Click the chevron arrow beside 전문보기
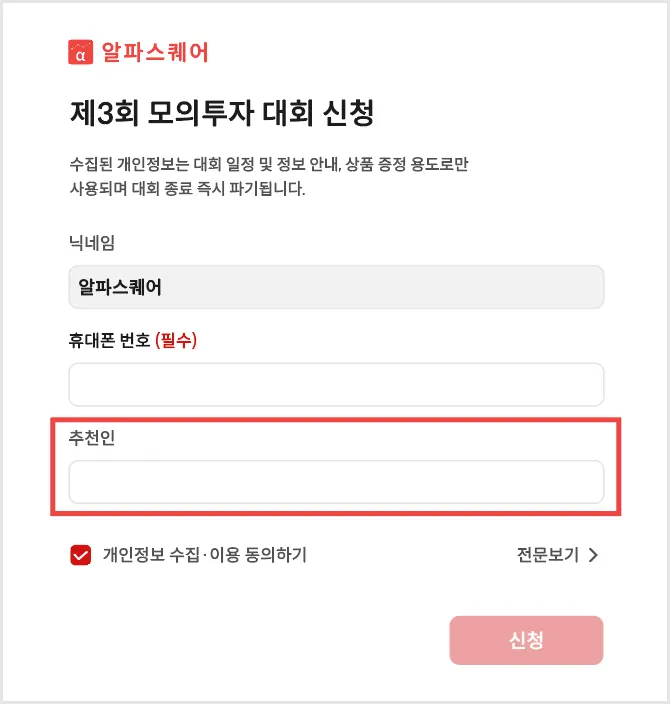This screenshot has height=704, width=670. click(593, 555)
